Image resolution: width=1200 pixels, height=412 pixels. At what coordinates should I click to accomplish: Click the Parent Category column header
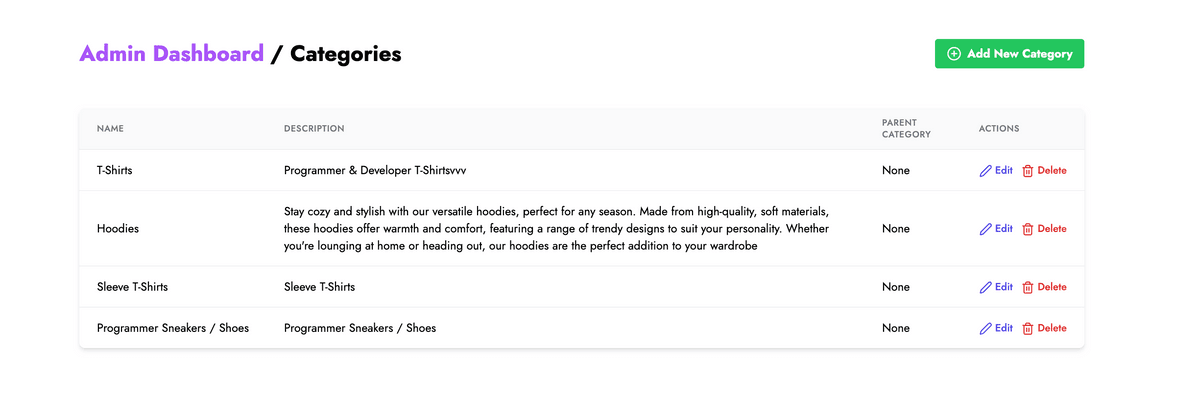906,129
